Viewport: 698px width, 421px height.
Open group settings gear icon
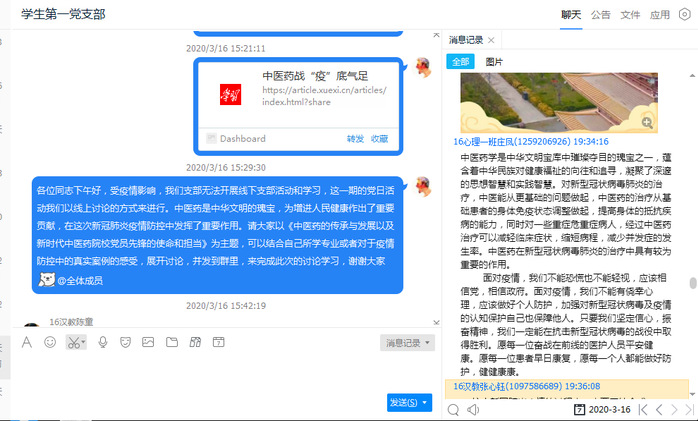pyautogui.click(x=684, y=15)
